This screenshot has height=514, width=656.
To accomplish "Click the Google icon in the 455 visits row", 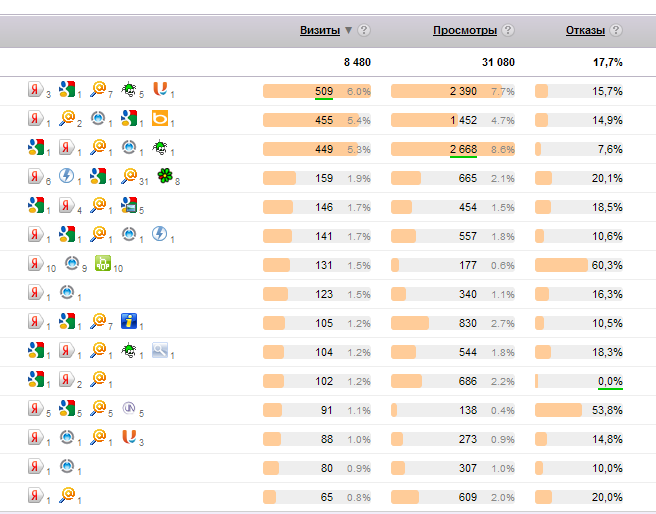I will 129,118.
